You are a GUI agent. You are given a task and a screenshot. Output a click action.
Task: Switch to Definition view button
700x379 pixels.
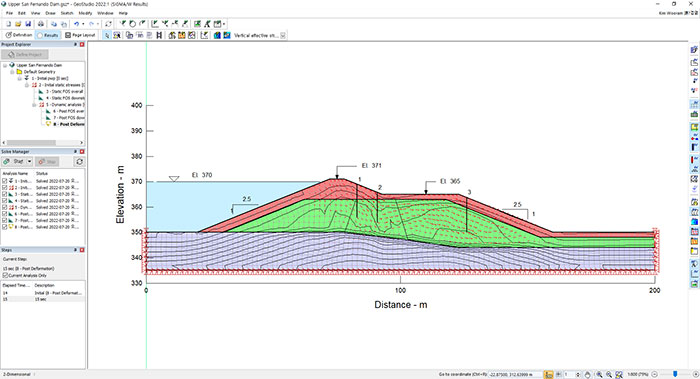click(x=19, y=35)
